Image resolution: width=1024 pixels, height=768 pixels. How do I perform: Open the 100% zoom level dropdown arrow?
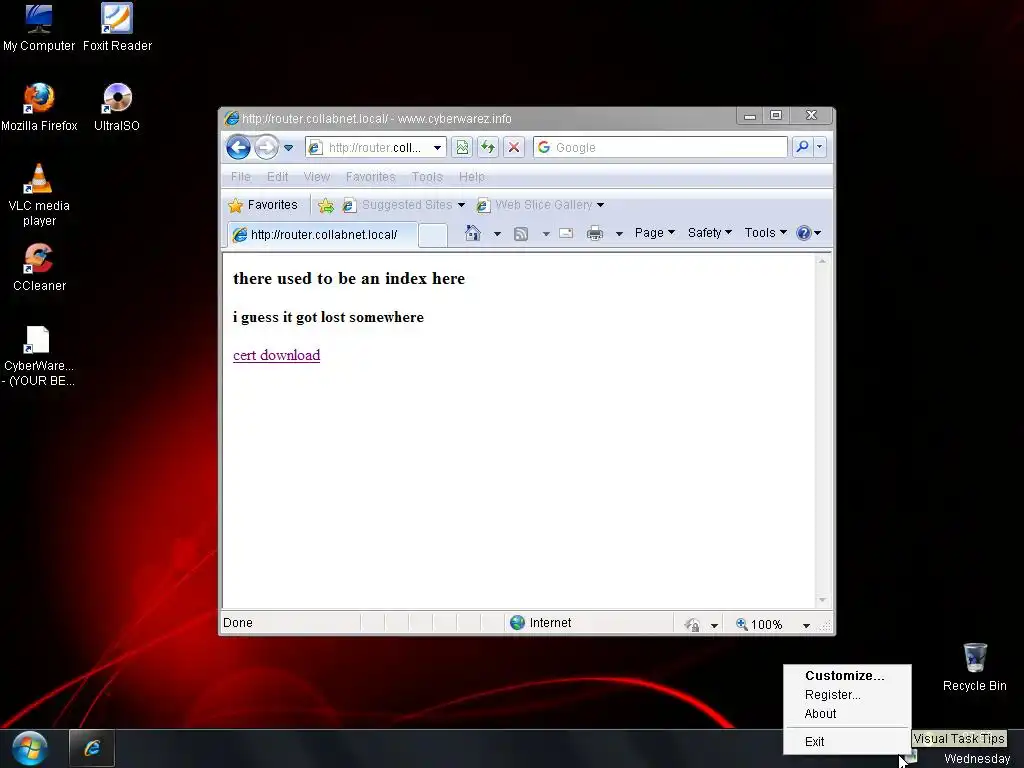point(807,626)
